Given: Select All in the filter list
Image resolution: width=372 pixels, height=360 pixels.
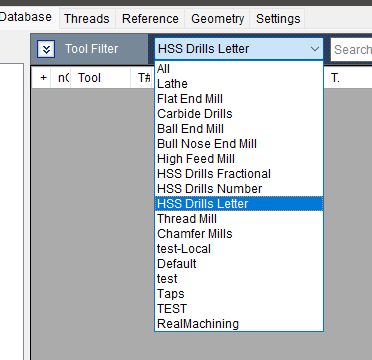Looking at the screenshot, I should 239,69.
